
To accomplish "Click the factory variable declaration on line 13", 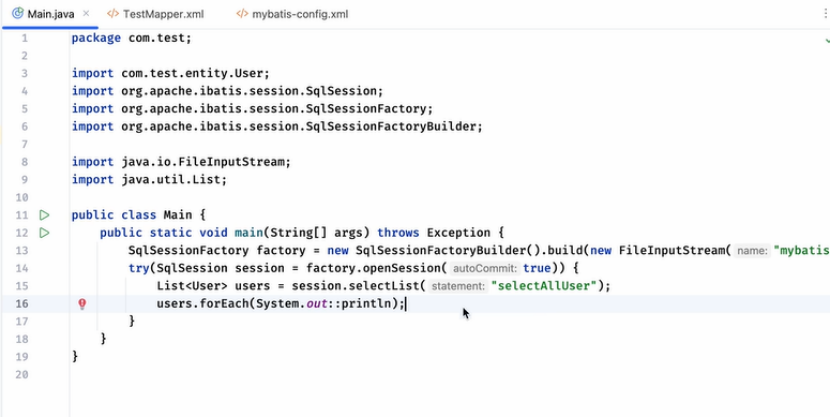I will pyautogui.click(x=281, y=250).
